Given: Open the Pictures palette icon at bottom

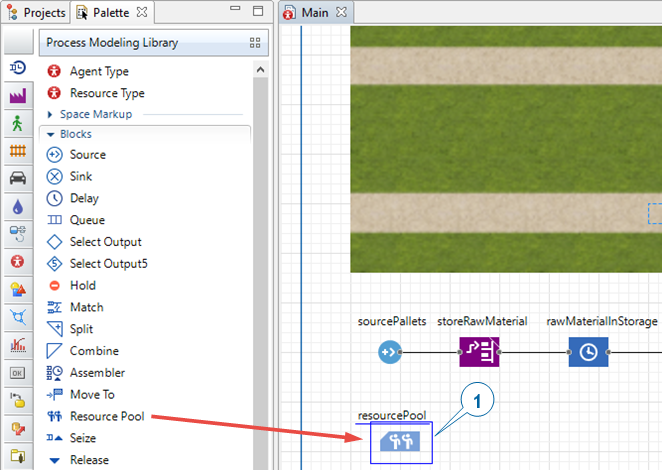Looking at the screenshot, I should 18,456.
